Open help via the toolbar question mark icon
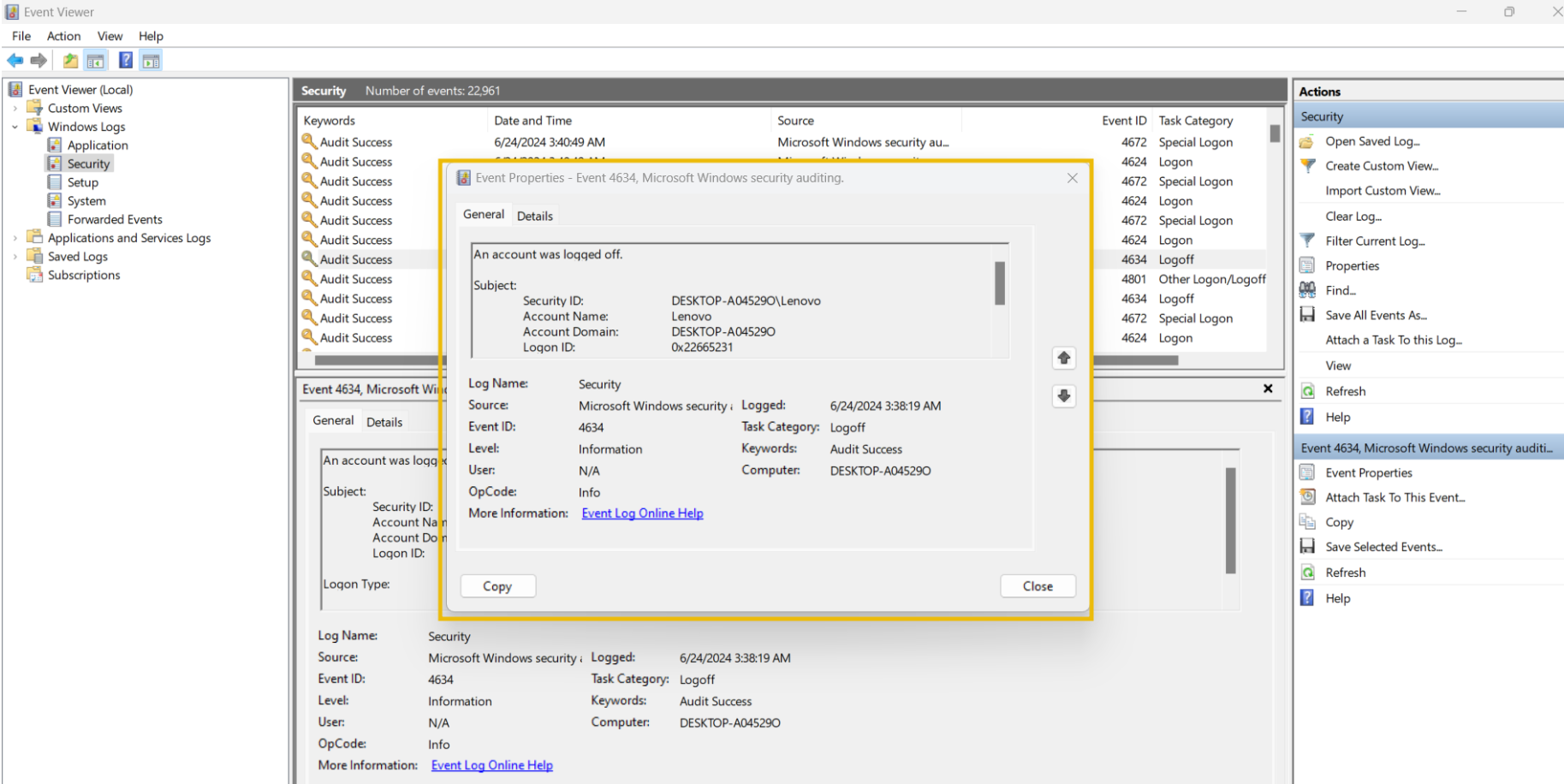The image size is (1564, 784). pyautogui.click(x=126, y=60)
